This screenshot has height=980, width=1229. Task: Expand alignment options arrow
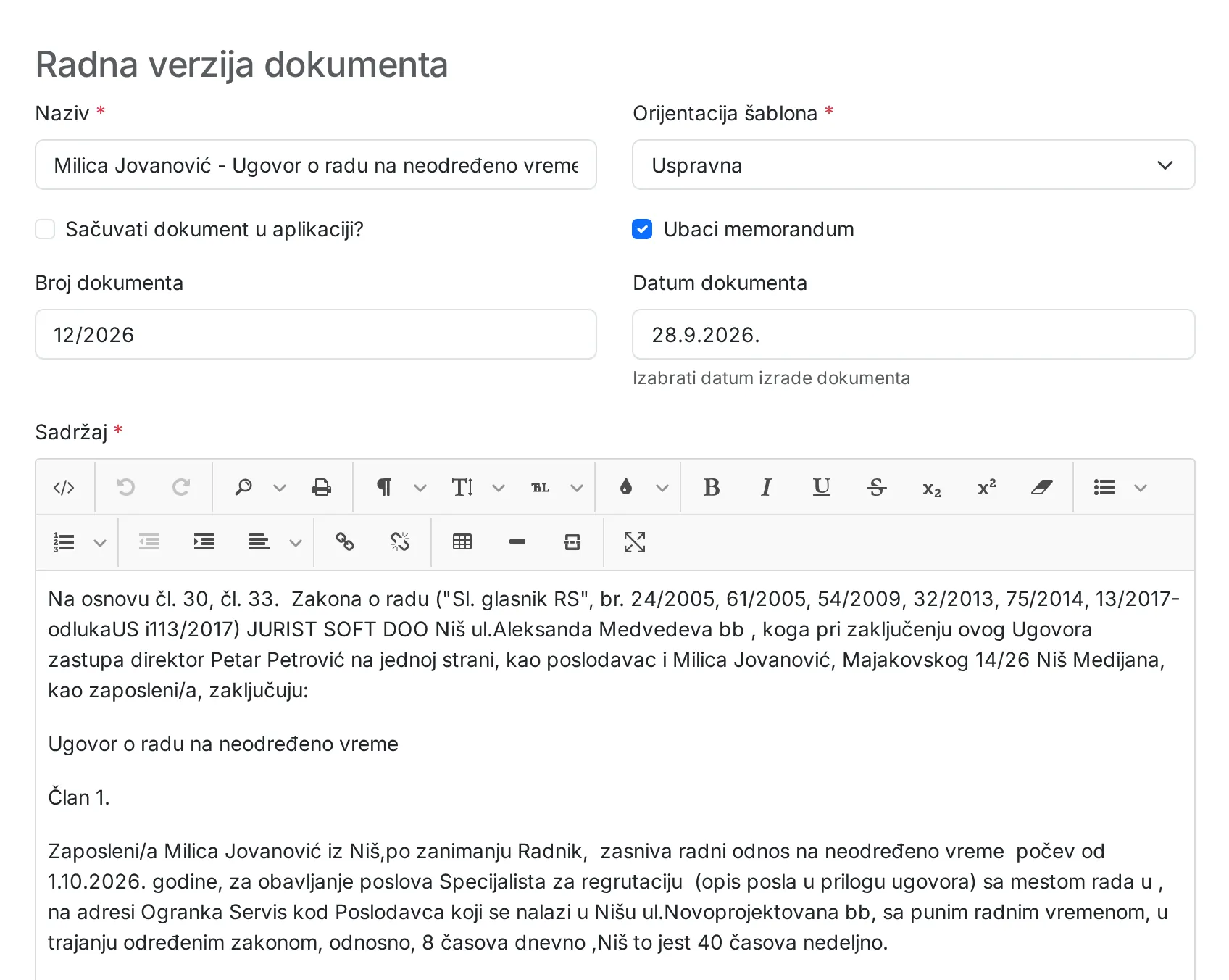tap(296, 543)
